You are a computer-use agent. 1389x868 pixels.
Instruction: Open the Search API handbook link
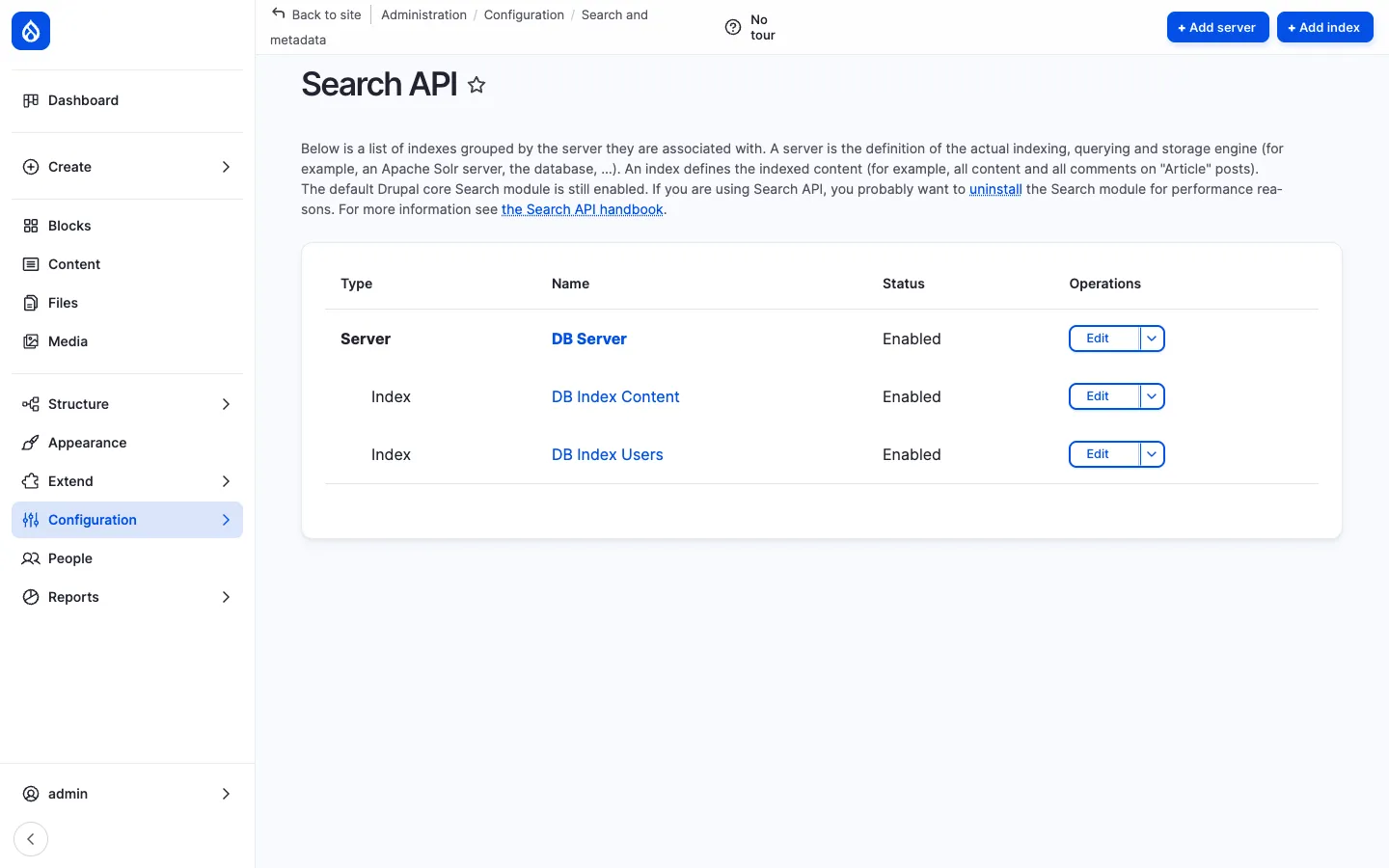coord(583,209)
